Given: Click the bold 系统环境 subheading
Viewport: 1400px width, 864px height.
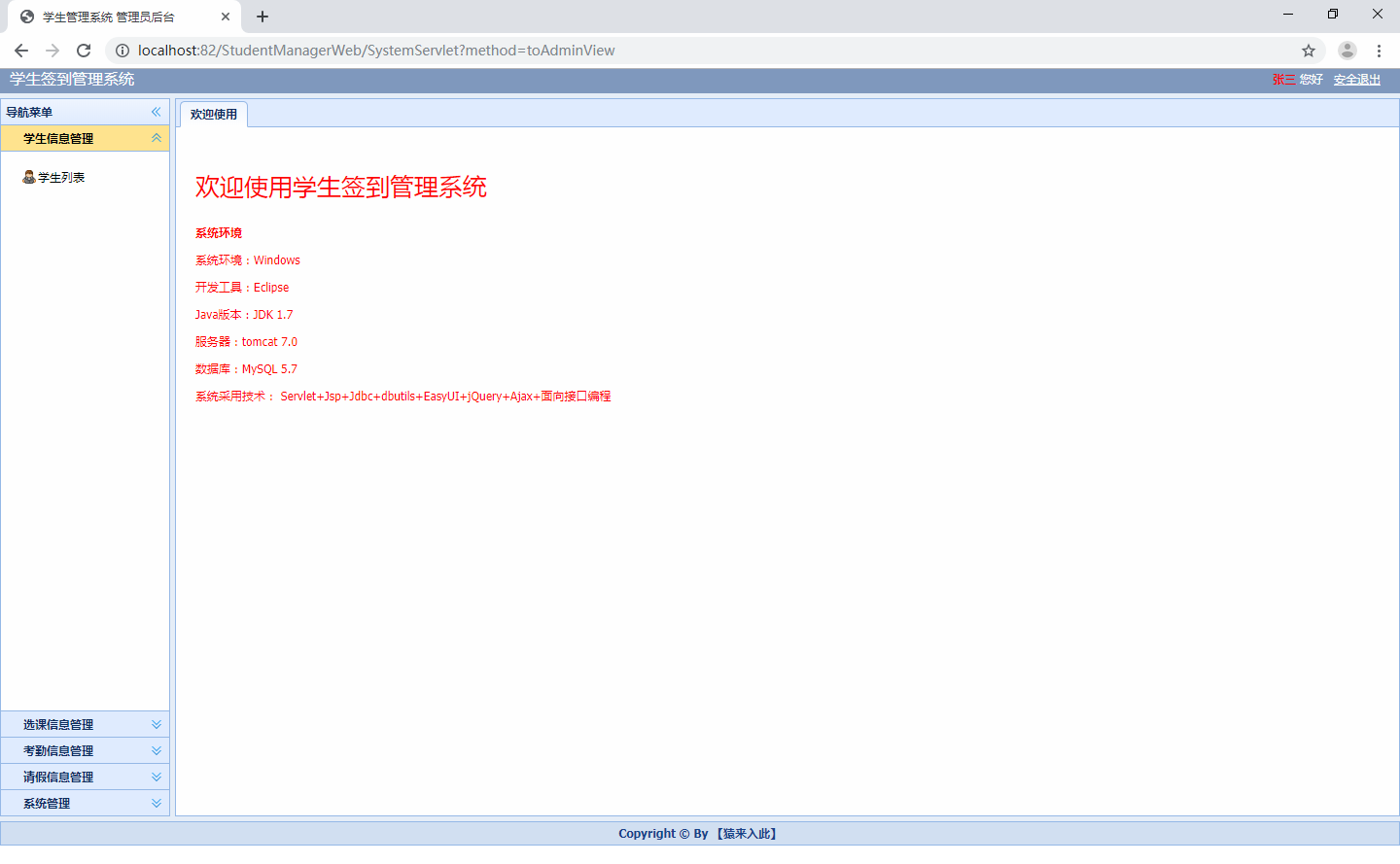Looking at the screenshot, I should (219, 233).
